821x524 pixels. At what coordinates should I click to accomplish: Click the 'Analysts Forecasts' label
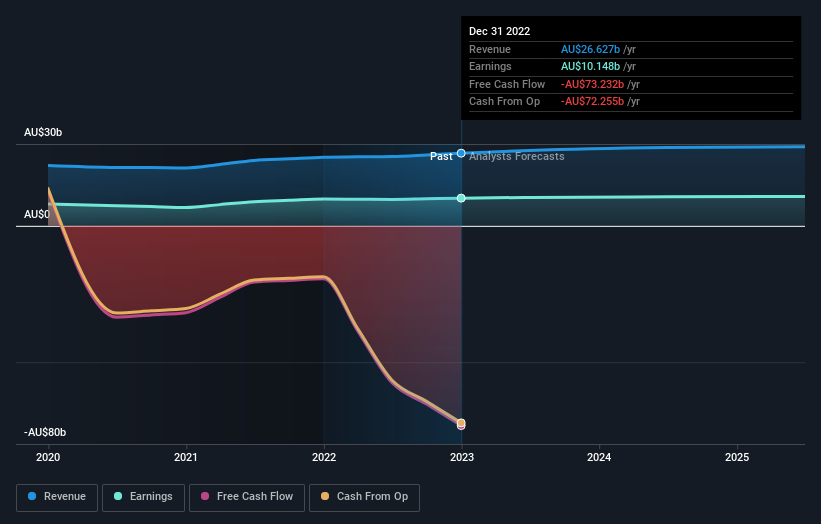517,156
